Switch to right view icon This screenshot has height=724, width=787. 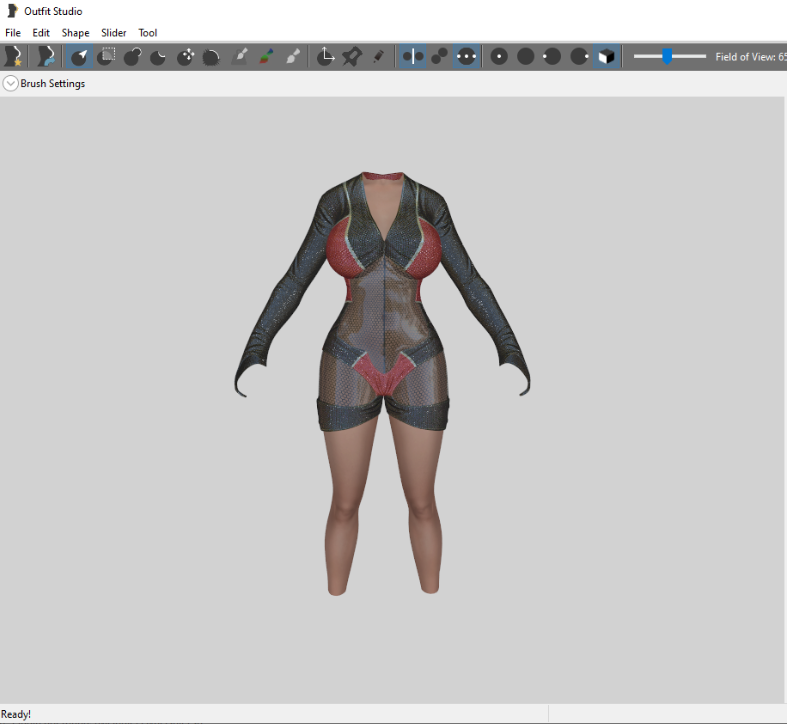(x=579, y=56)
